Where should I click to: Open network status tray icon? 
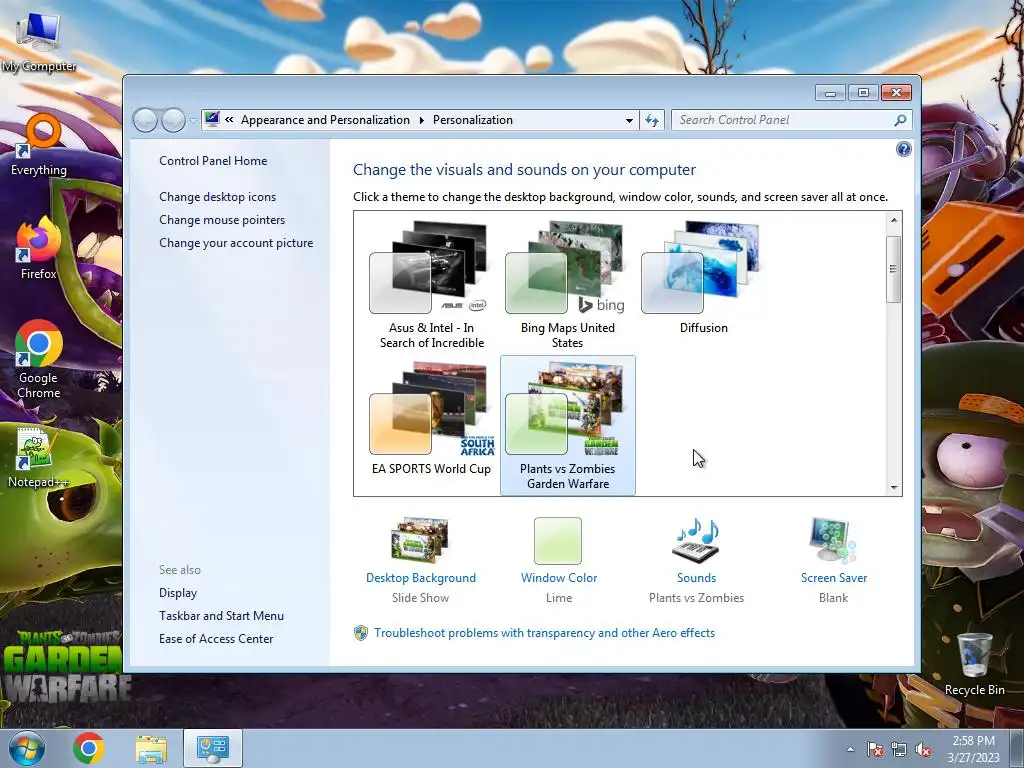(x=899, y=750)
